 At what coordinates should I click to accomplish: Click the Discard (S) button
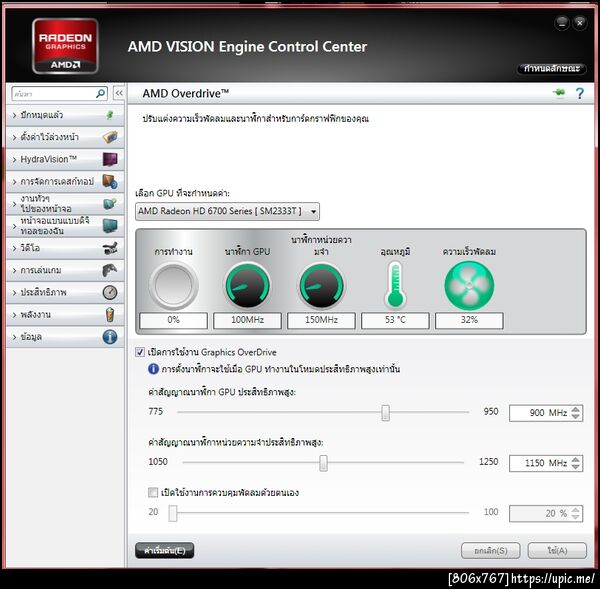click(x=491, y=551)
